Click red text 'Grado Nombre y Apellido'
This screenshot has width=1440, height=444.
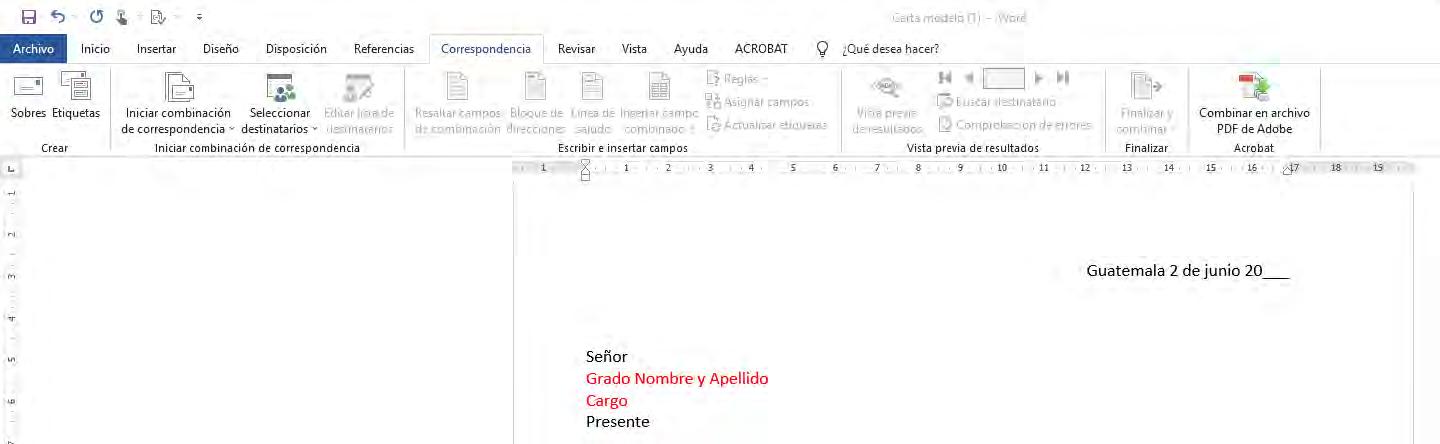(x=677, y=379)
